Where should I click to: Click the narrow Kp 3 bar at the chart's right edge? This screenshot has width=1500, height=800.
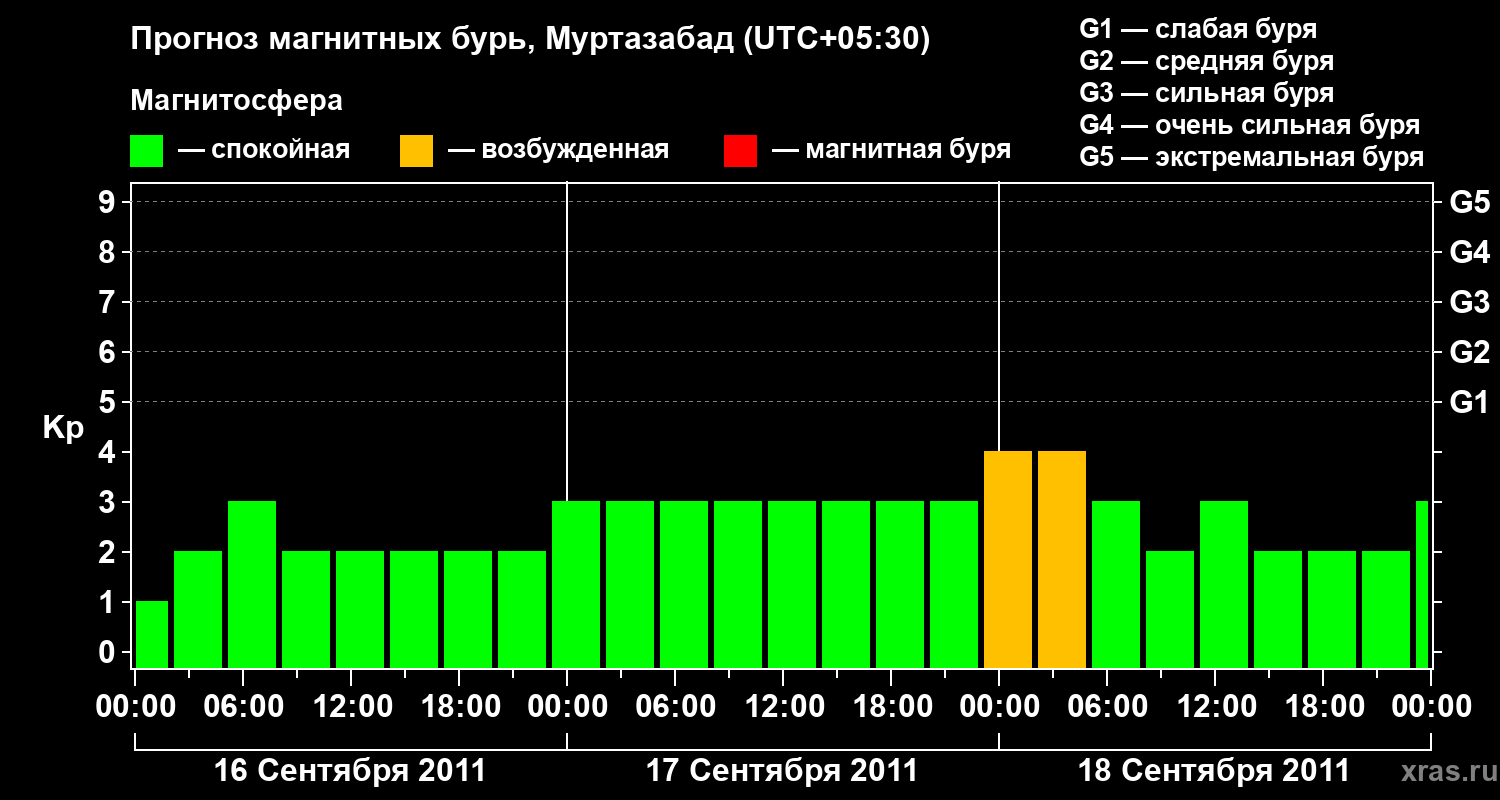(x=1422, y=584)
